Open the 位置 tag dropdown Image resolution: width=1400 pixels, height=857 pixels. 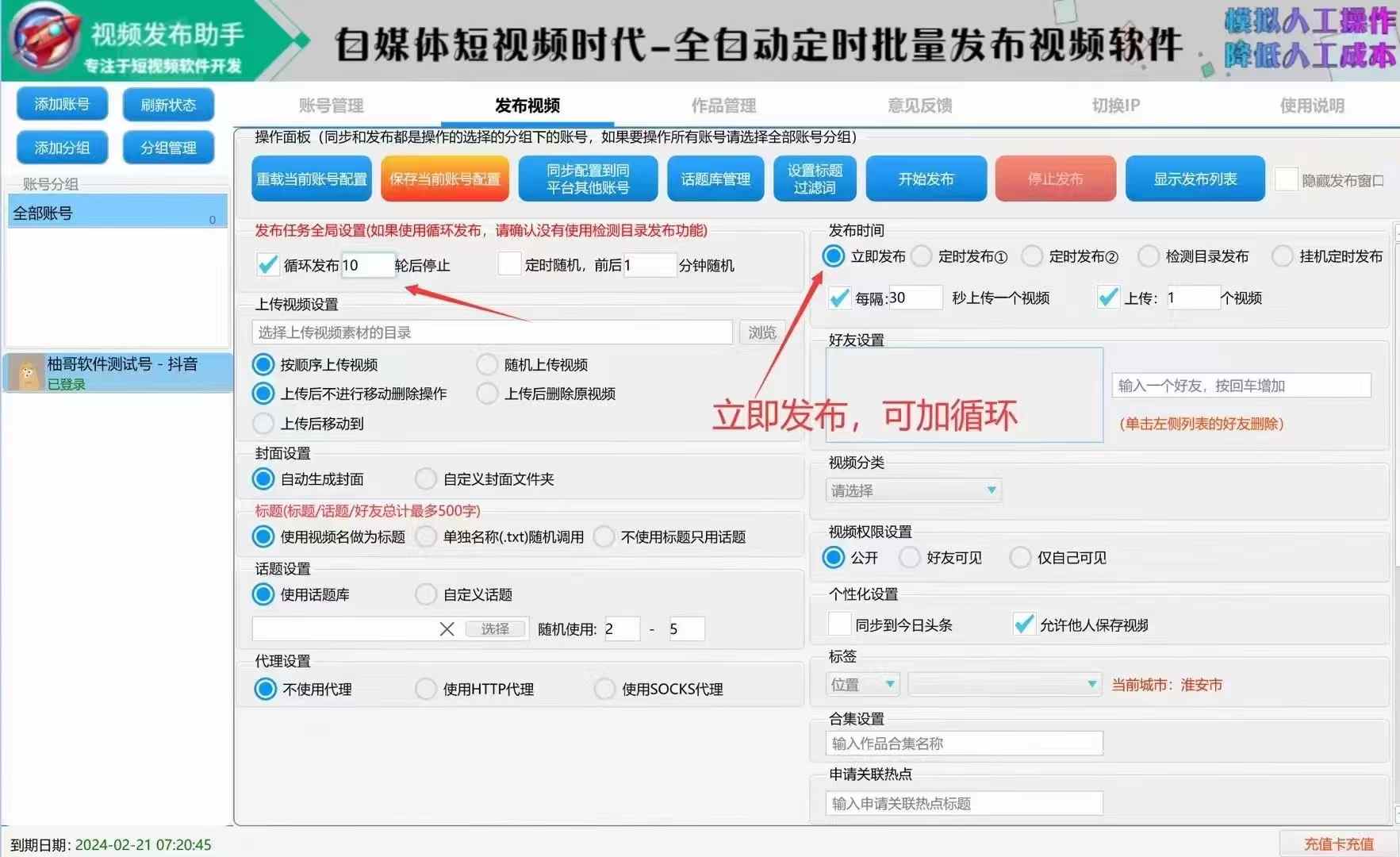point(862,684)
